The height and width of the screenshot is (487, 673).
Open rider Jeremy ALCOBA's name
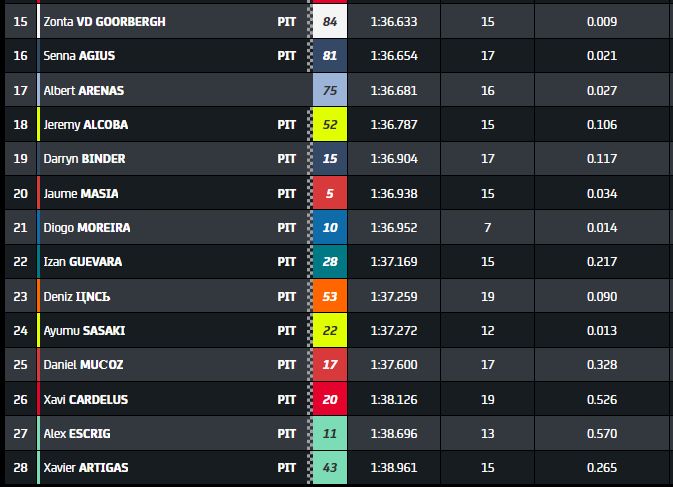pyautogui.click(x=86, y=125)
